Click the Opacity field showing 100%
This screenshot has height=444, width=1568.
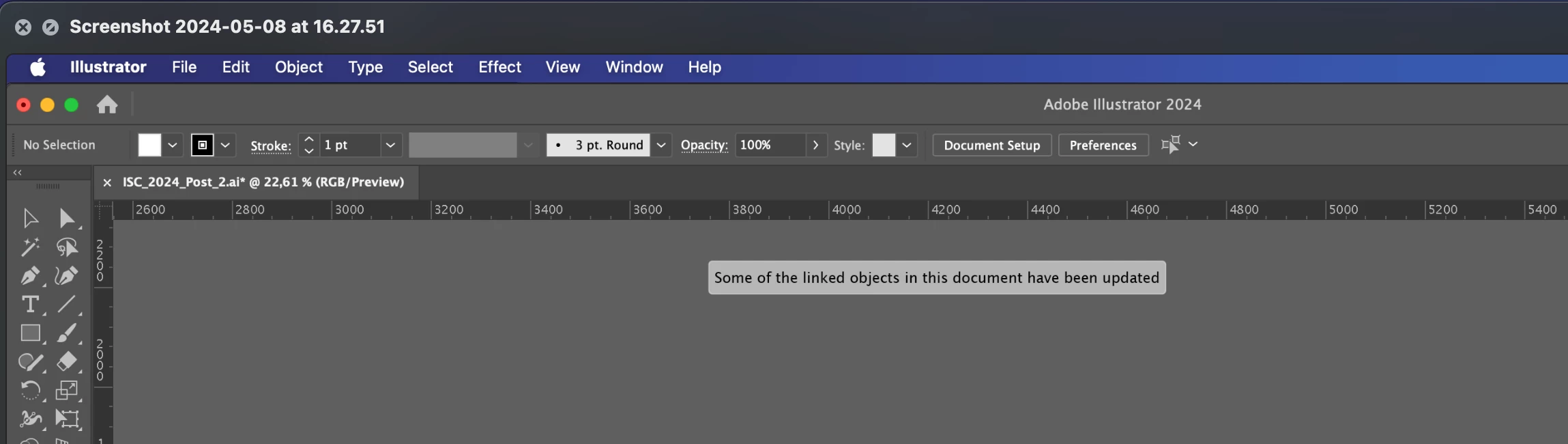[770, 145]
